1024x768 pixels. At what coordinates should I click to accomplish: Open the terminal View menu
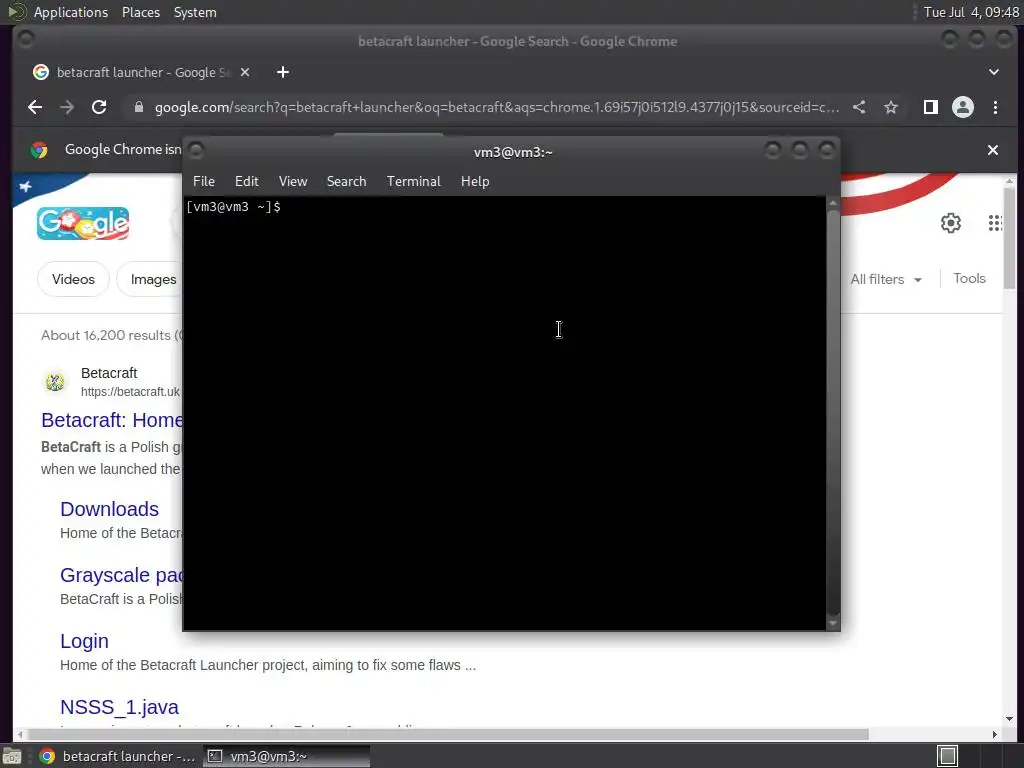293,182
